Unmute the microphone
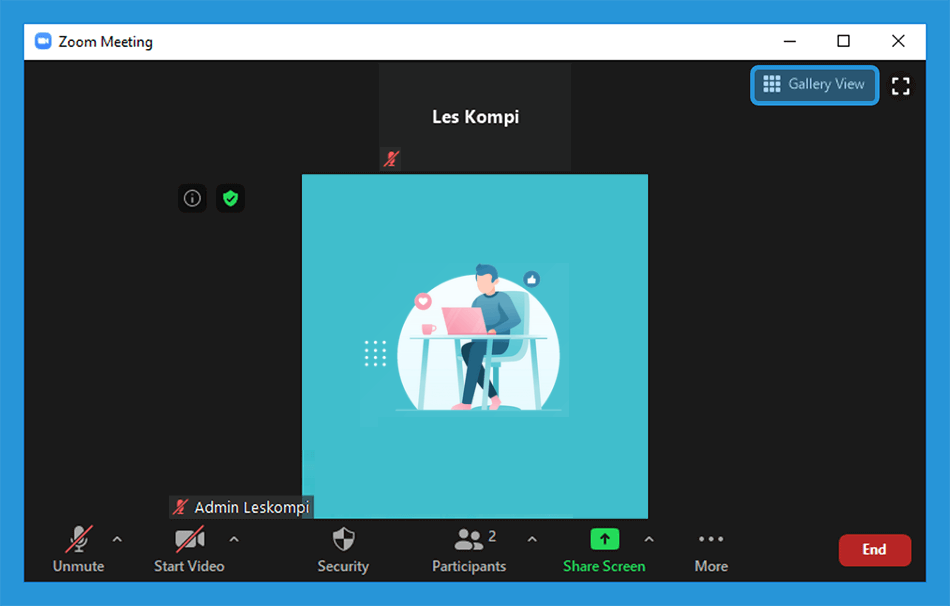Image resolution: width=950 pixels, height=606 pixels. click(x=78, y=549)
